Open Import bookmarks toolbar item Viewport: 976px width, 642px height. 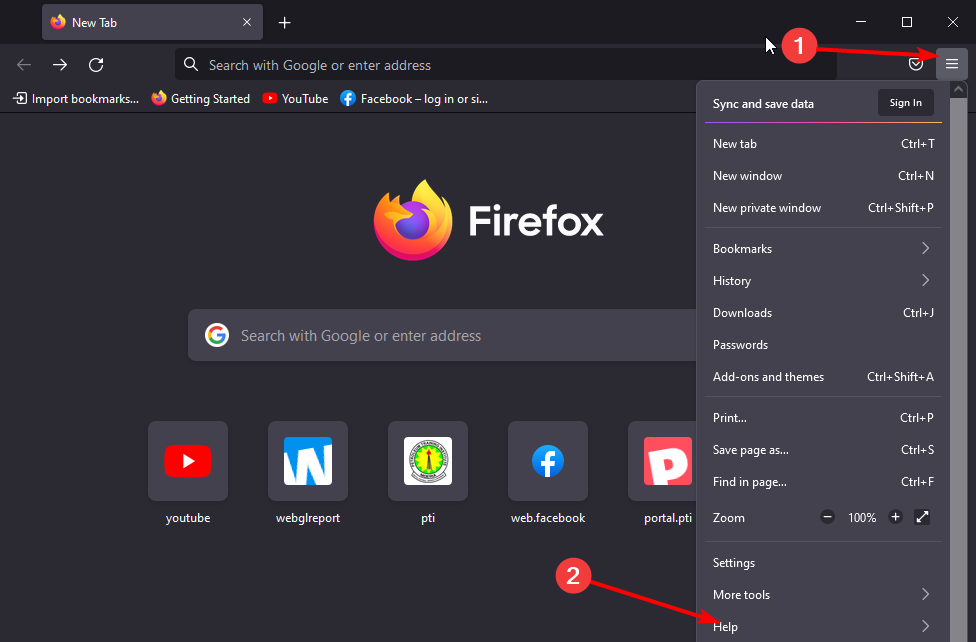pyautogui.click(x=76, y=98)
